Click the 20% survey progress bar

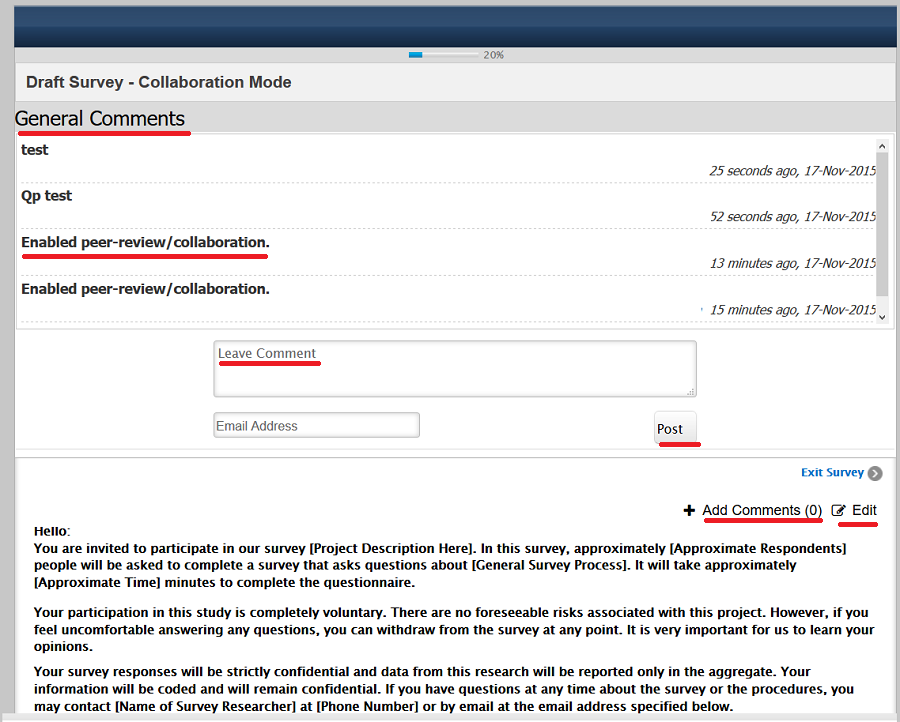443,55
